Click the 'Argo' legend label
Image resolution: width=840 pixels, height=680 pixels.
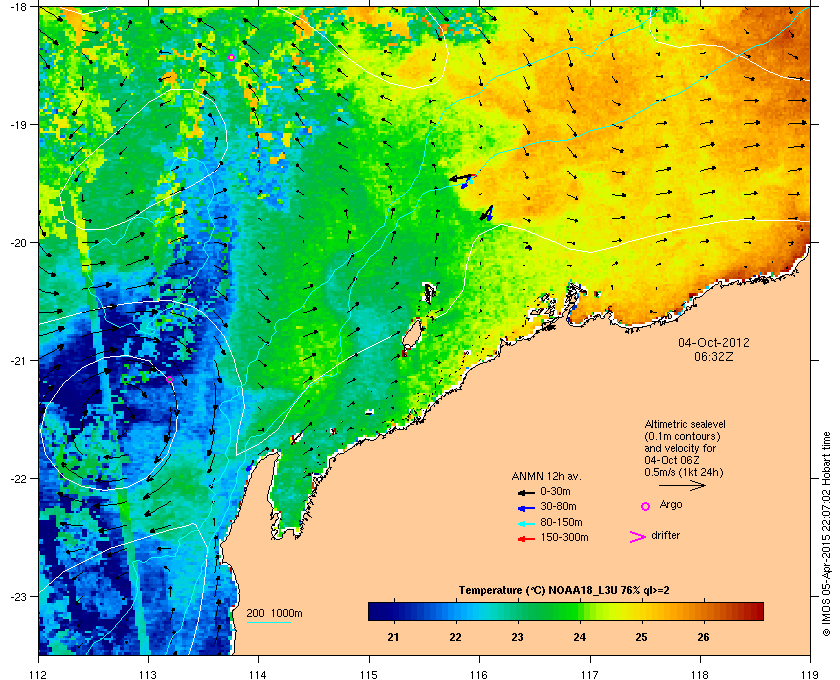pyautogui.click(x=671, y=505)
